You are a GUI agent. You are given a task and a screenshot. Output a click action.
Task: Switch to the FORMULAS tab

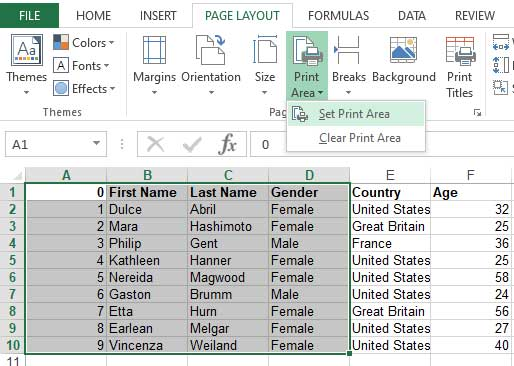[x=338, y=15]
